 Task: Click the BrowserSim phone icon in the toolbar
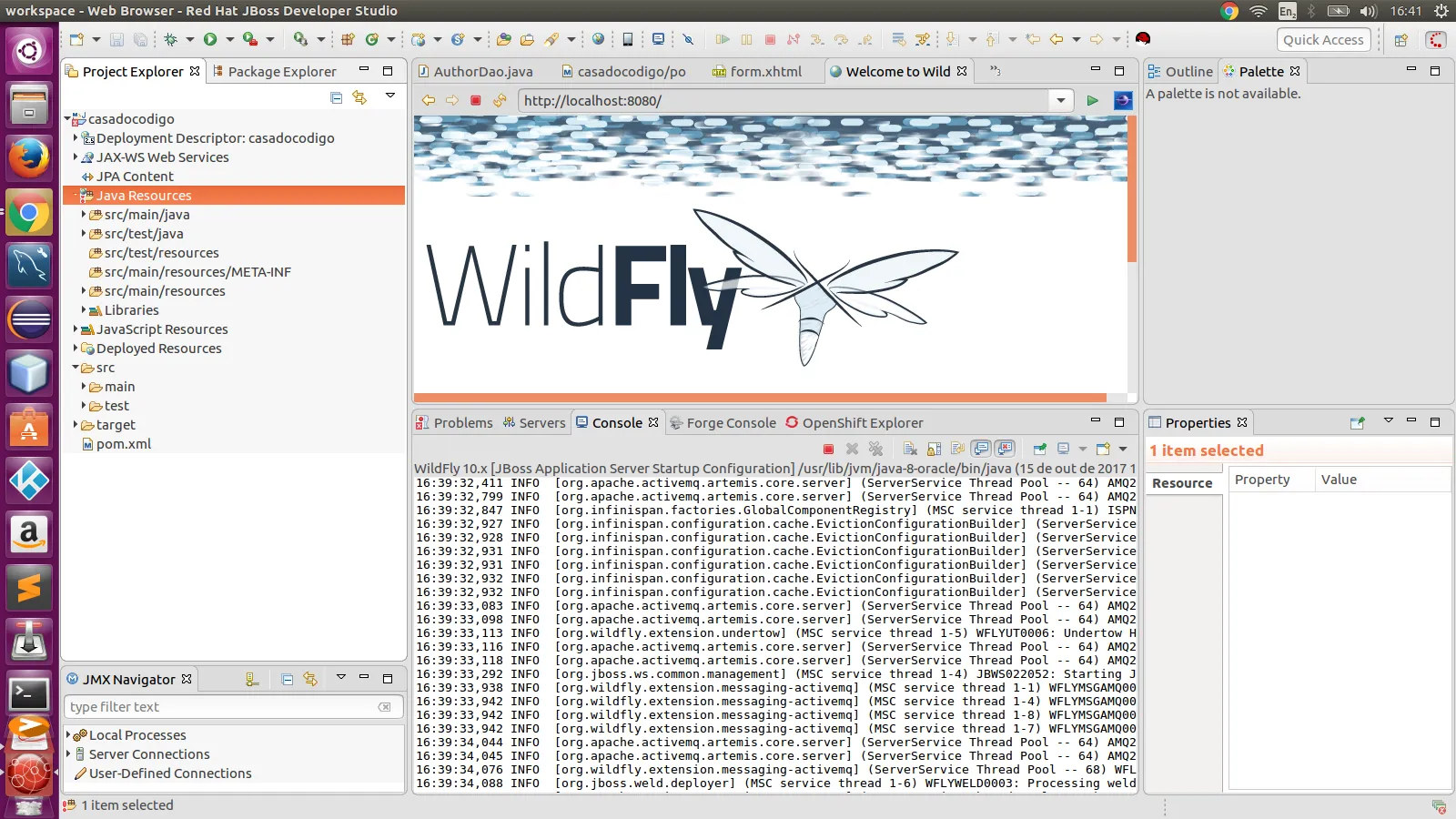(627, 39)
